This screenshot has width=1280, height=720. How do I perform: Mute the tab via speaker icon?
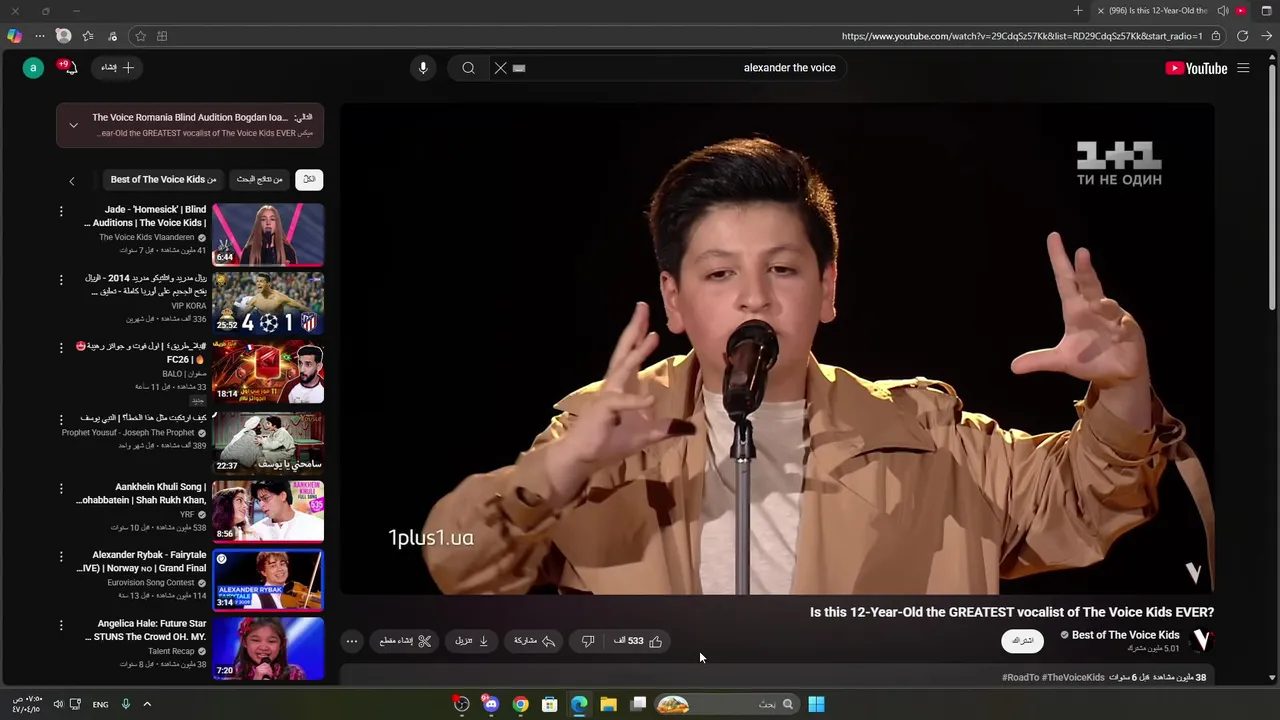point(1223,11)
